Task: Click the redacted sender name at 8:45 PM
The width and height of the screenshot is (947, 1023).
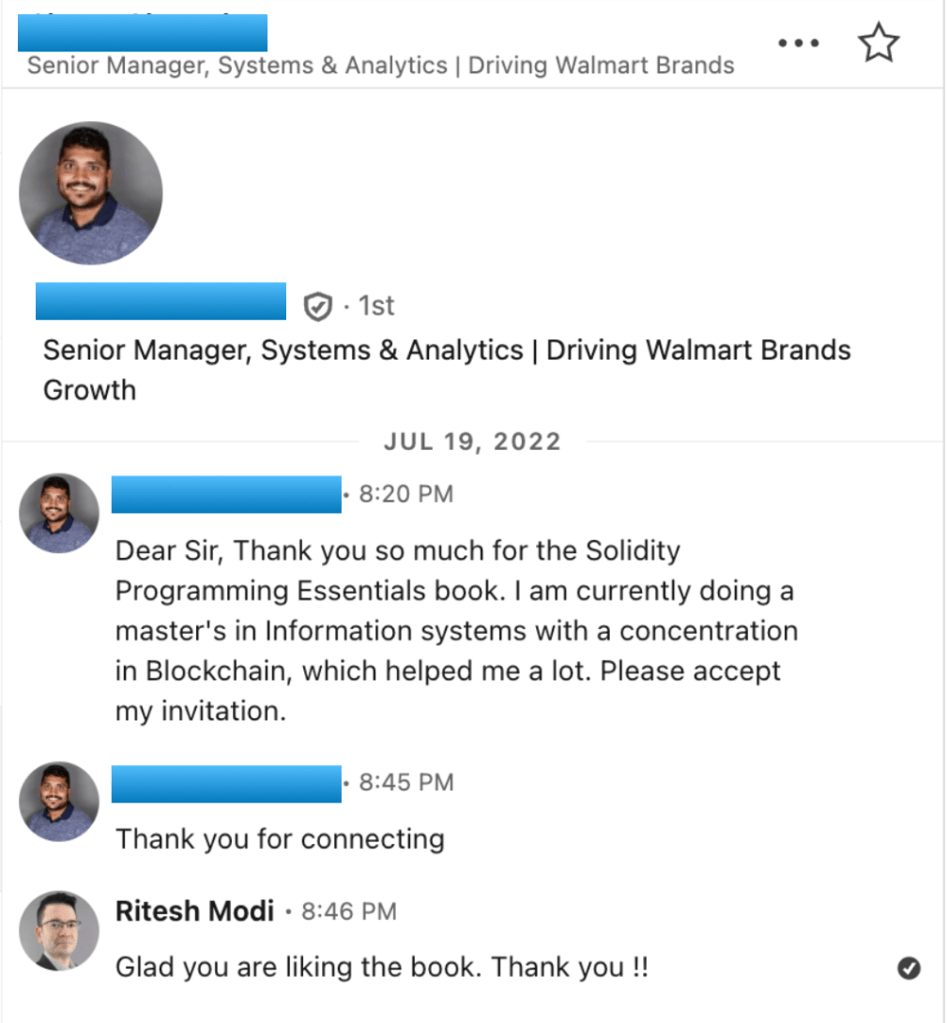Action: (x=226, y=783)
